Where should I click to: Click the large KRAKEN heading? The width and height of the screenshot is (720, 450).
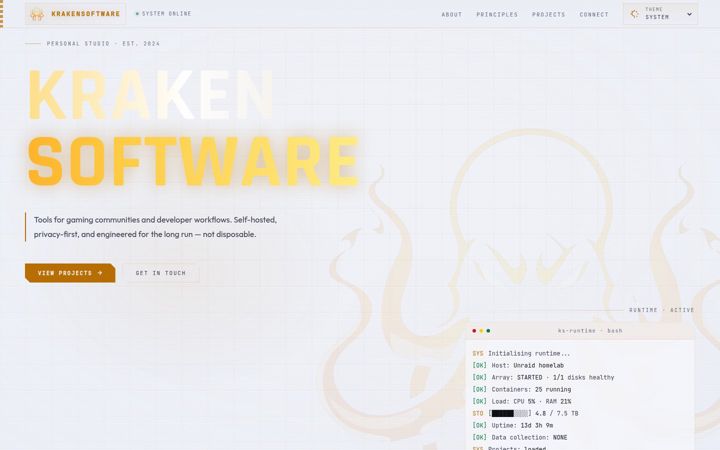[151, 95]
